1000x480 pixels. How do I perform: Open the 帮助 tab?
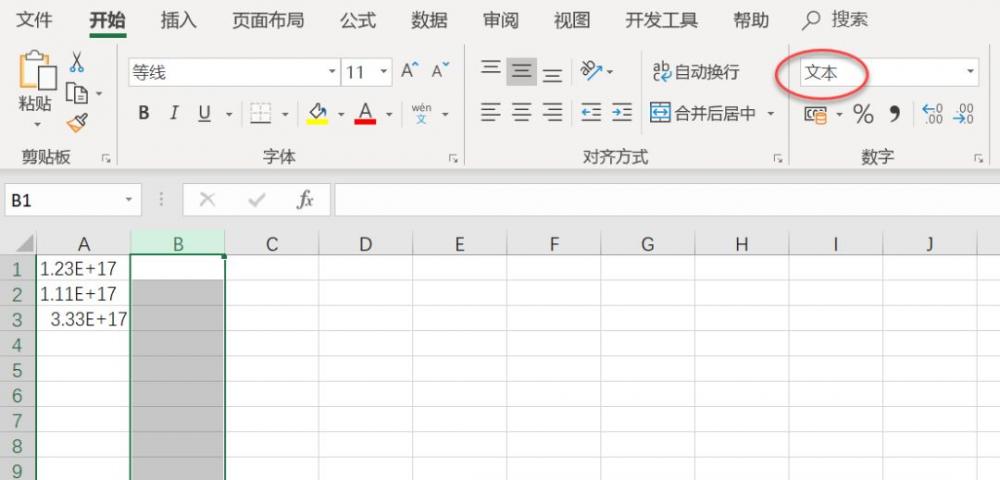click(x=751, y=20)
